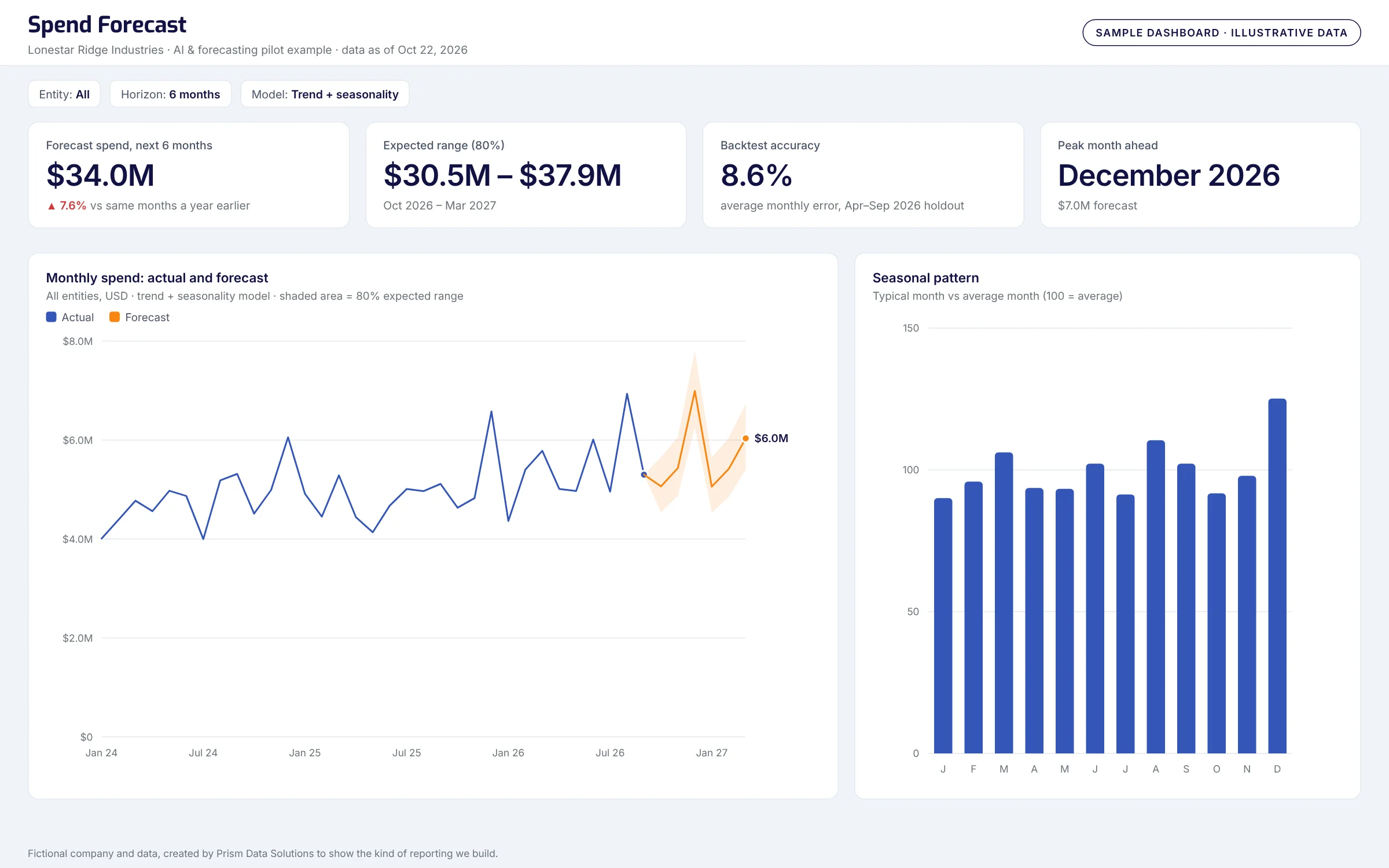Click the orange $6.0M forecast endpoint marker
Viewport: 1389px width, 868px height.
pyautogui.click(x=745, y=439)
